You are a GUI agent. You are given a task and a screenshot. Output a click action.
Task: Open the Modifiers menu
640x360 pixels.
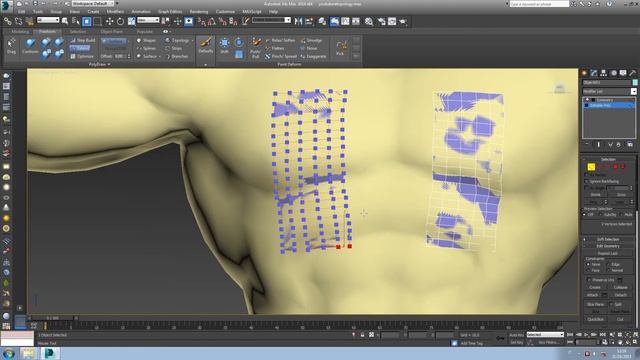[x=116, y=12]
